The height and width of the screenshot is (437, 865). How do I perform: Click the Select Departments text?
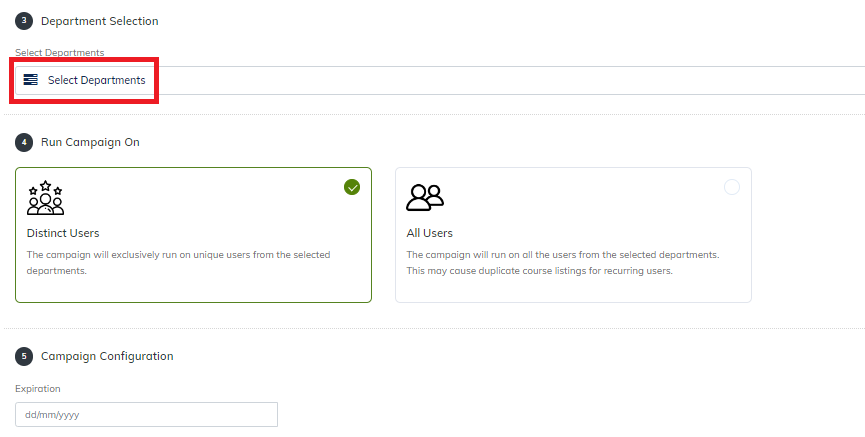coord(97,80)
